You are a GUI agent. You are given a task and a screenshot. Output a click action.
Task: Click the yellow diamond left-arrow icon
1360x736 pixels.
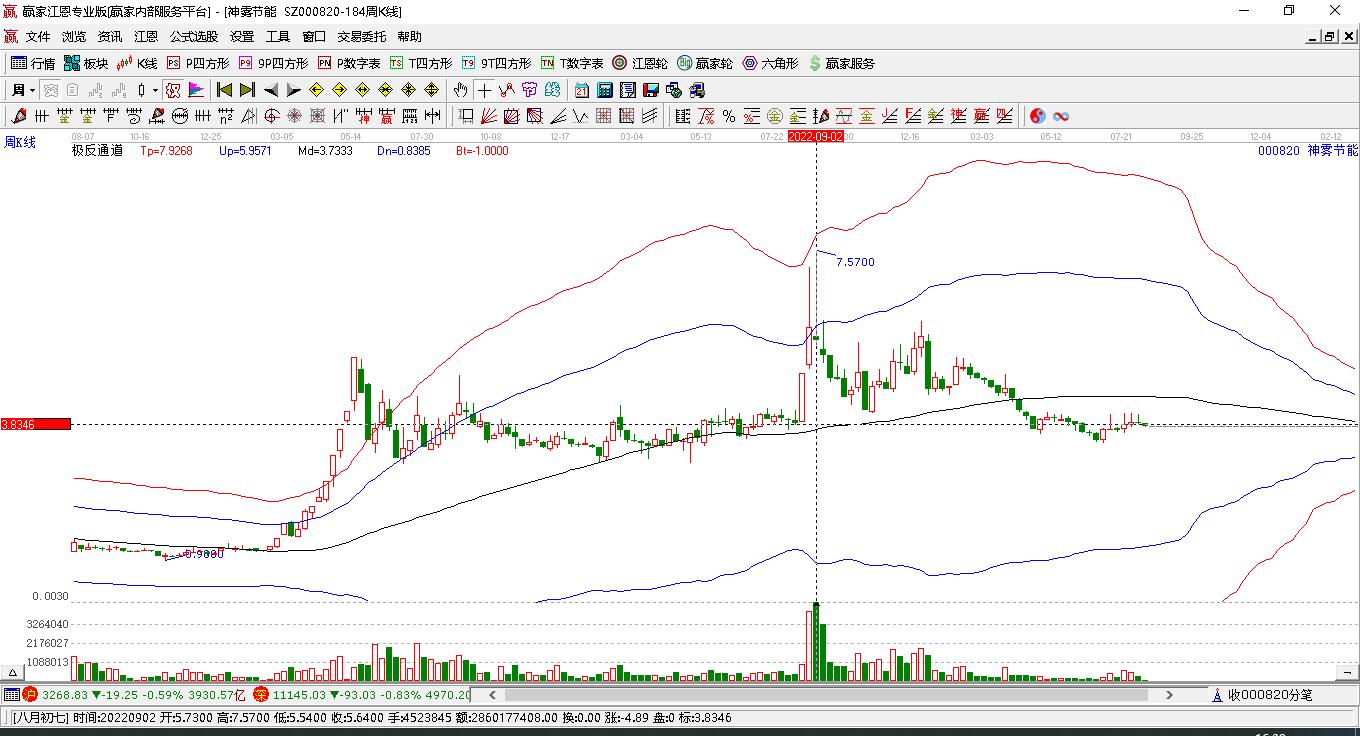click(317, 90)
